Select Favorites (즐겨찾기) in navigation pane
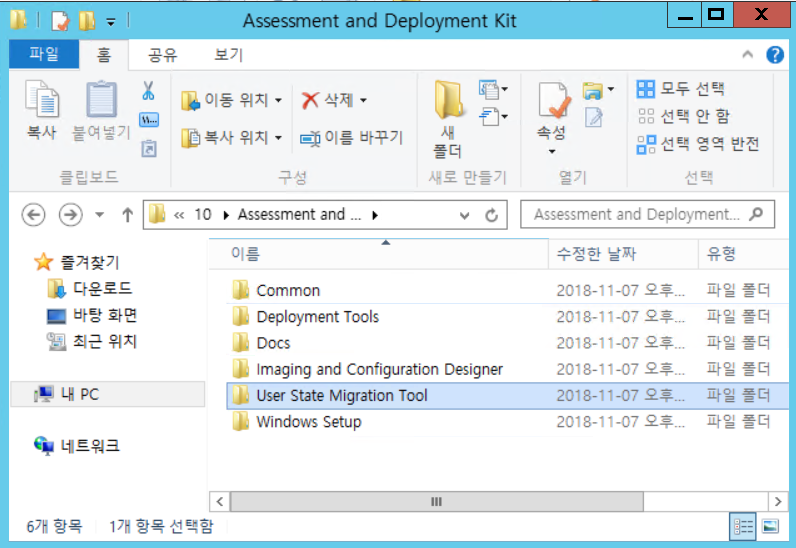Screen dimensions: 796x548 [x=77, y=262]
